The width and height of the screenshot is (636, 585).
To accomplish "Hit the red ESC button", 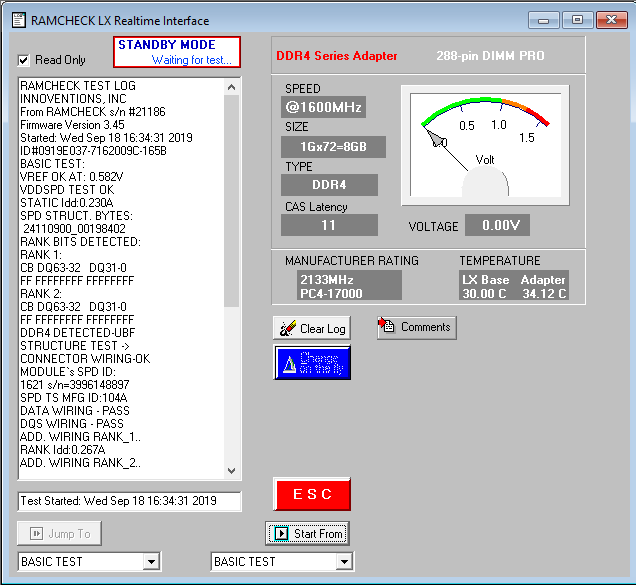I will tap(312, 494).
